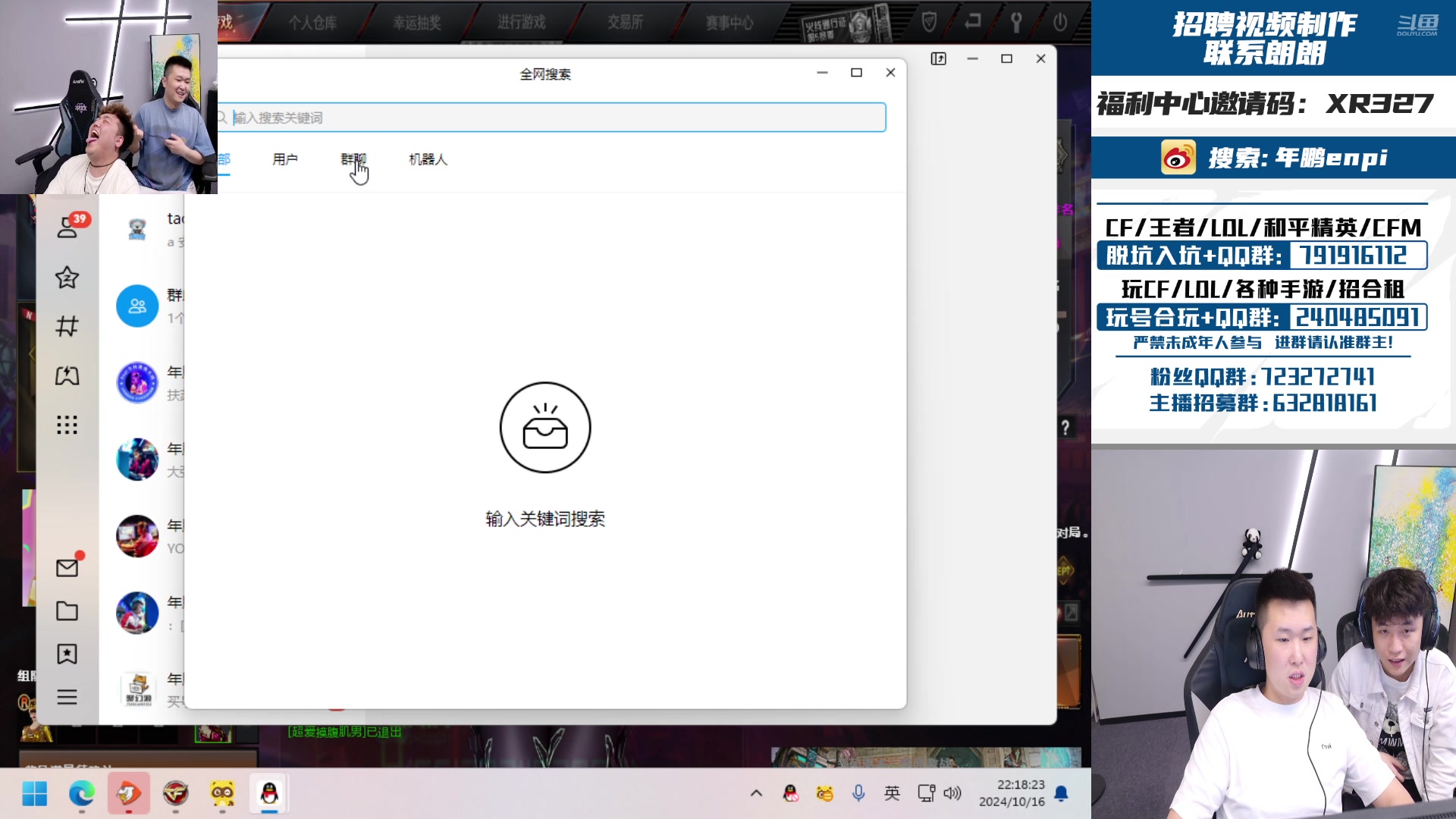Image resolution: width=1456 pixels, height=819 pixels.
Task: Switch to the 群聊 tab
Action: pos(353,159)
